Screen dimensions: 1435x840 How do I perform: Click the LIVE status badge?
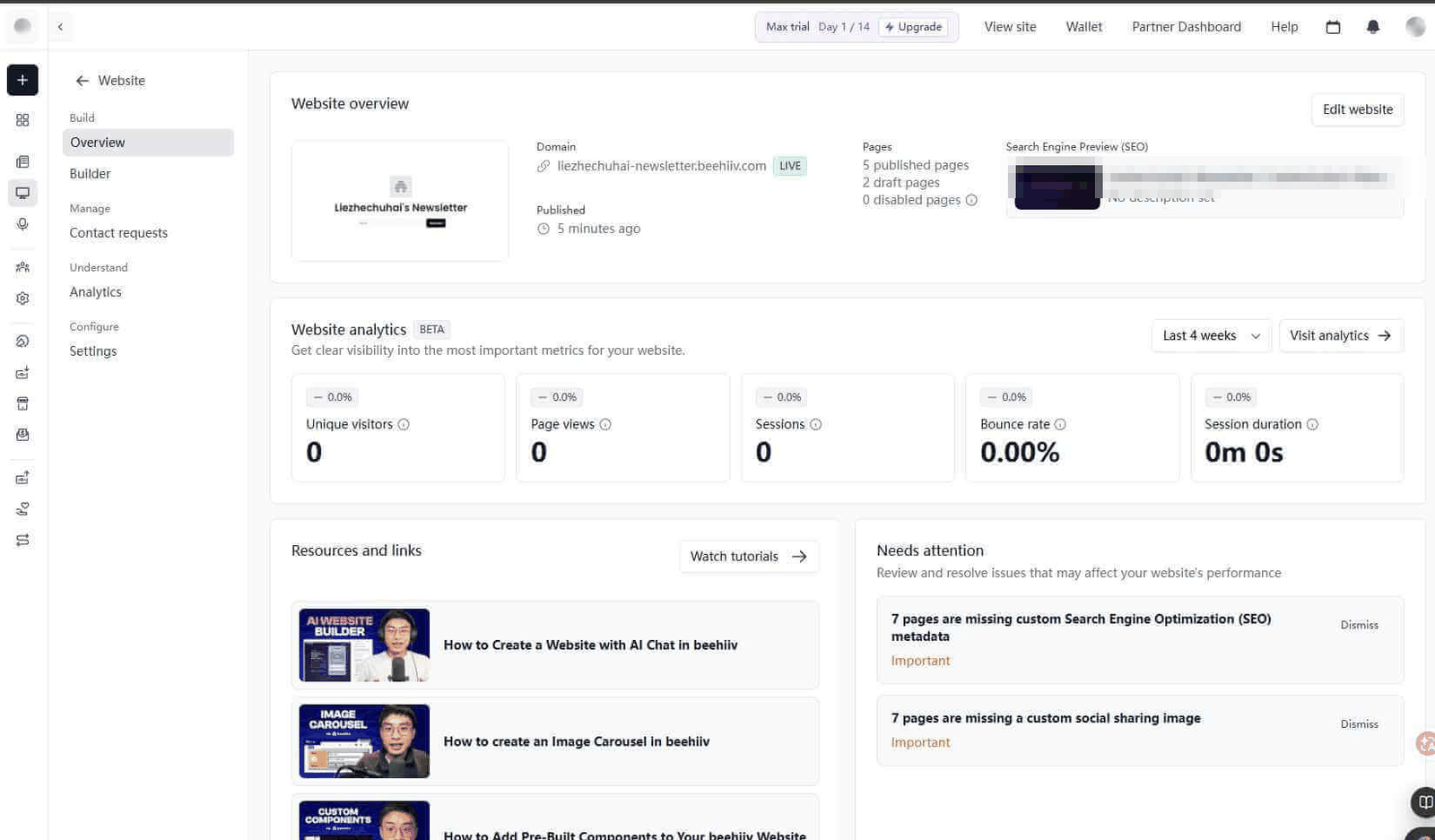pos(790,166)
